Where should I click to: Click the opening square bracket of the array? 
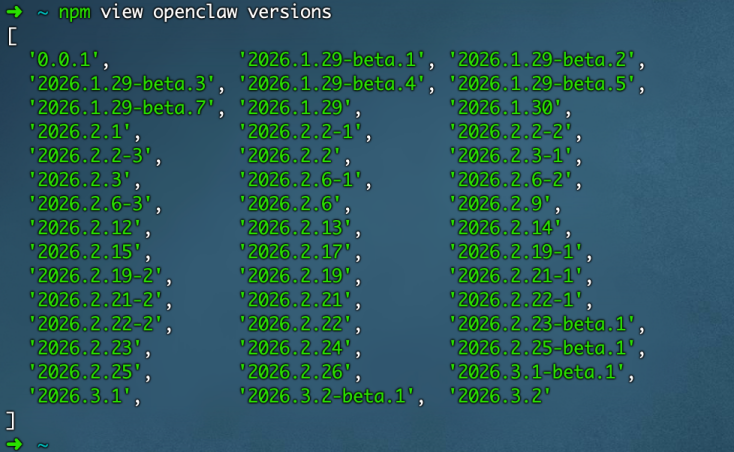click(x=12, y=36)
